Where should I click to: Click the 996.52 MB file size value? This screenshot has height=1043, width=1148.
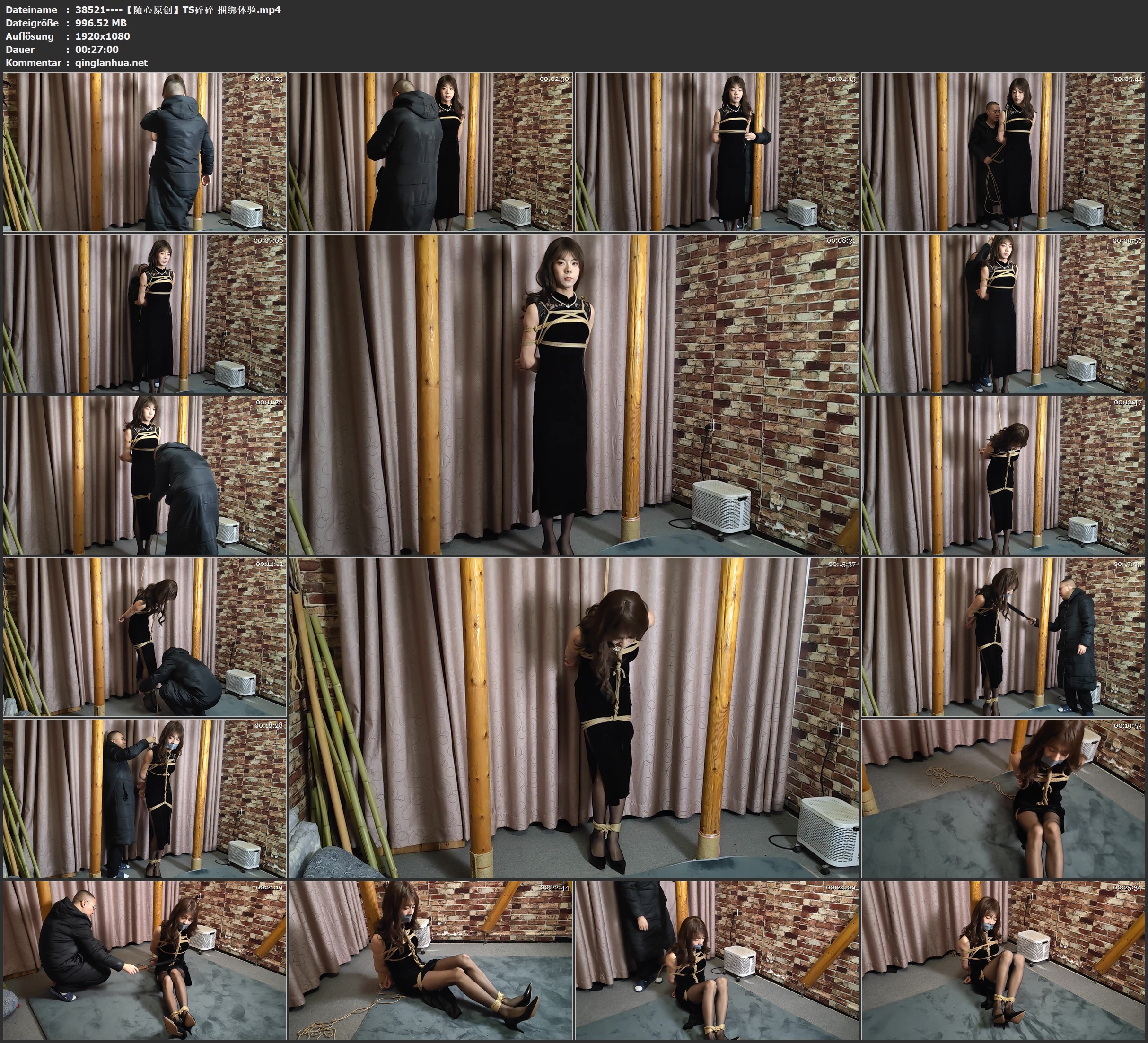point(101,23)
